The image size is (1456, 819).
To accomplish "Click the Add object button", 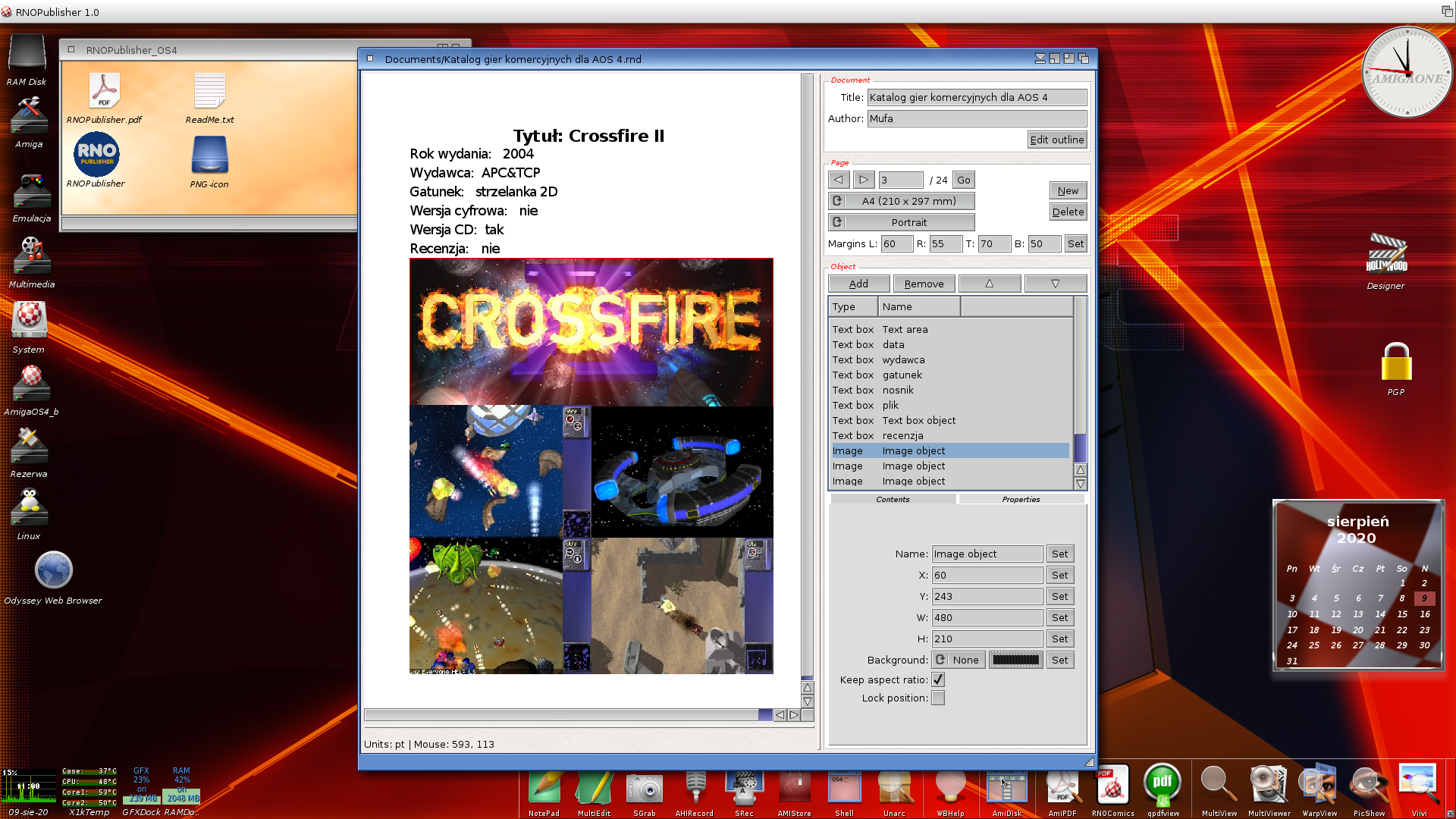I will coord(858,284).
